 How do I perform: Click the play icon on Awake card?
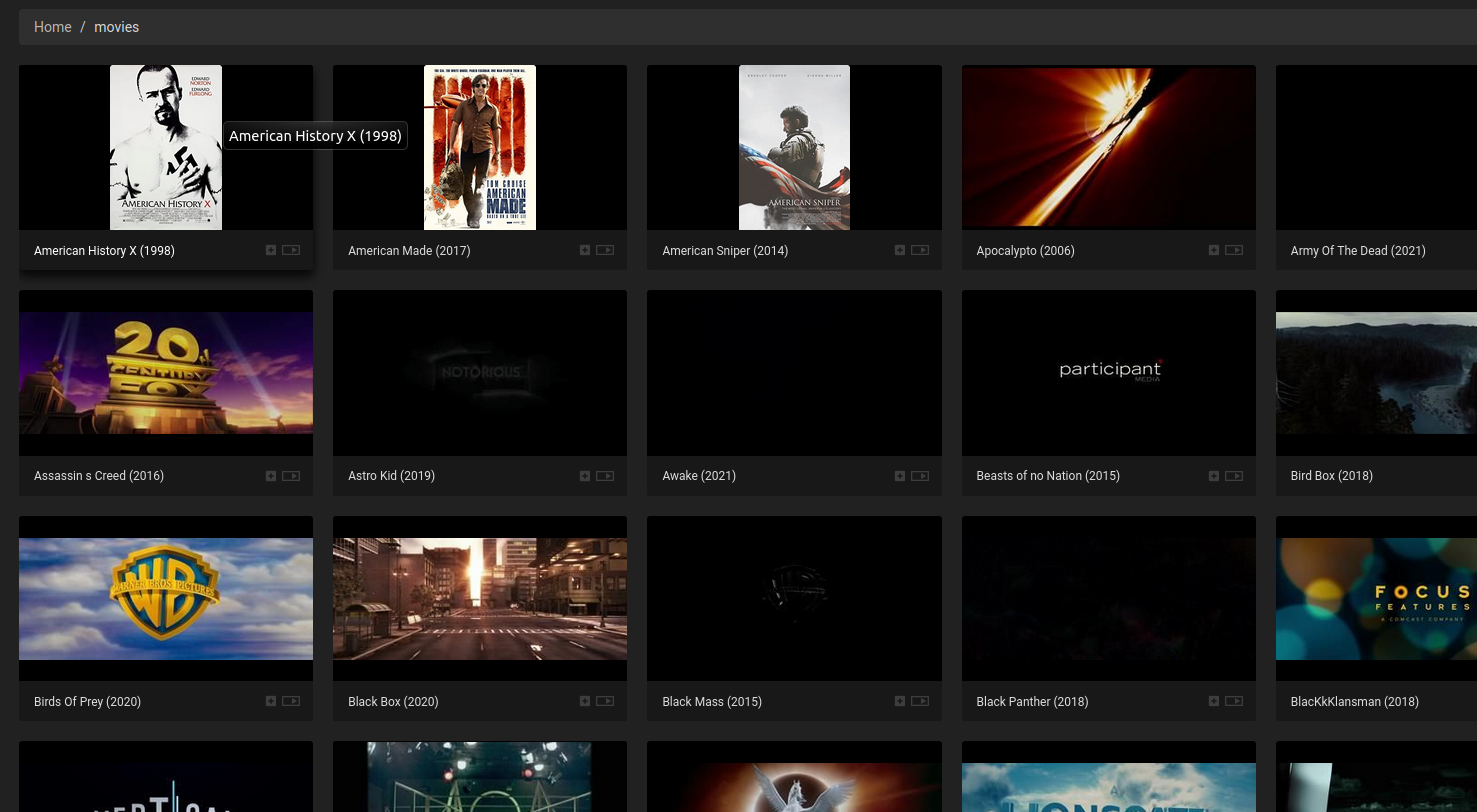[x=920, y=476]
